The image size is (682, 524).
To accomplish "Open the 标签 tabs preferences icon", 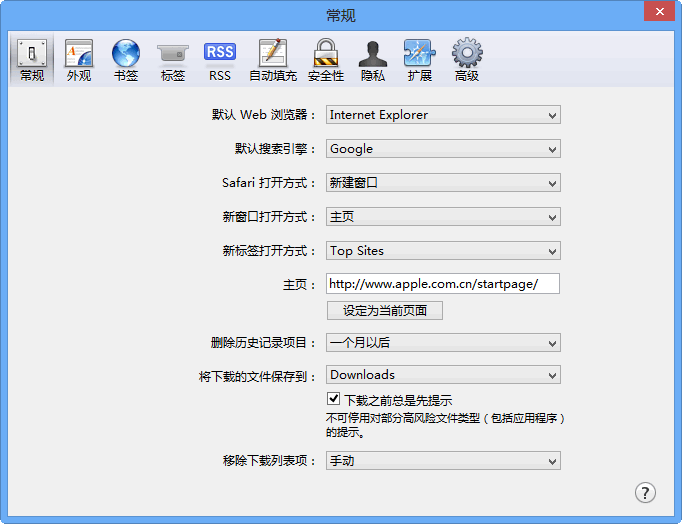I will click(x=173, y=60).
